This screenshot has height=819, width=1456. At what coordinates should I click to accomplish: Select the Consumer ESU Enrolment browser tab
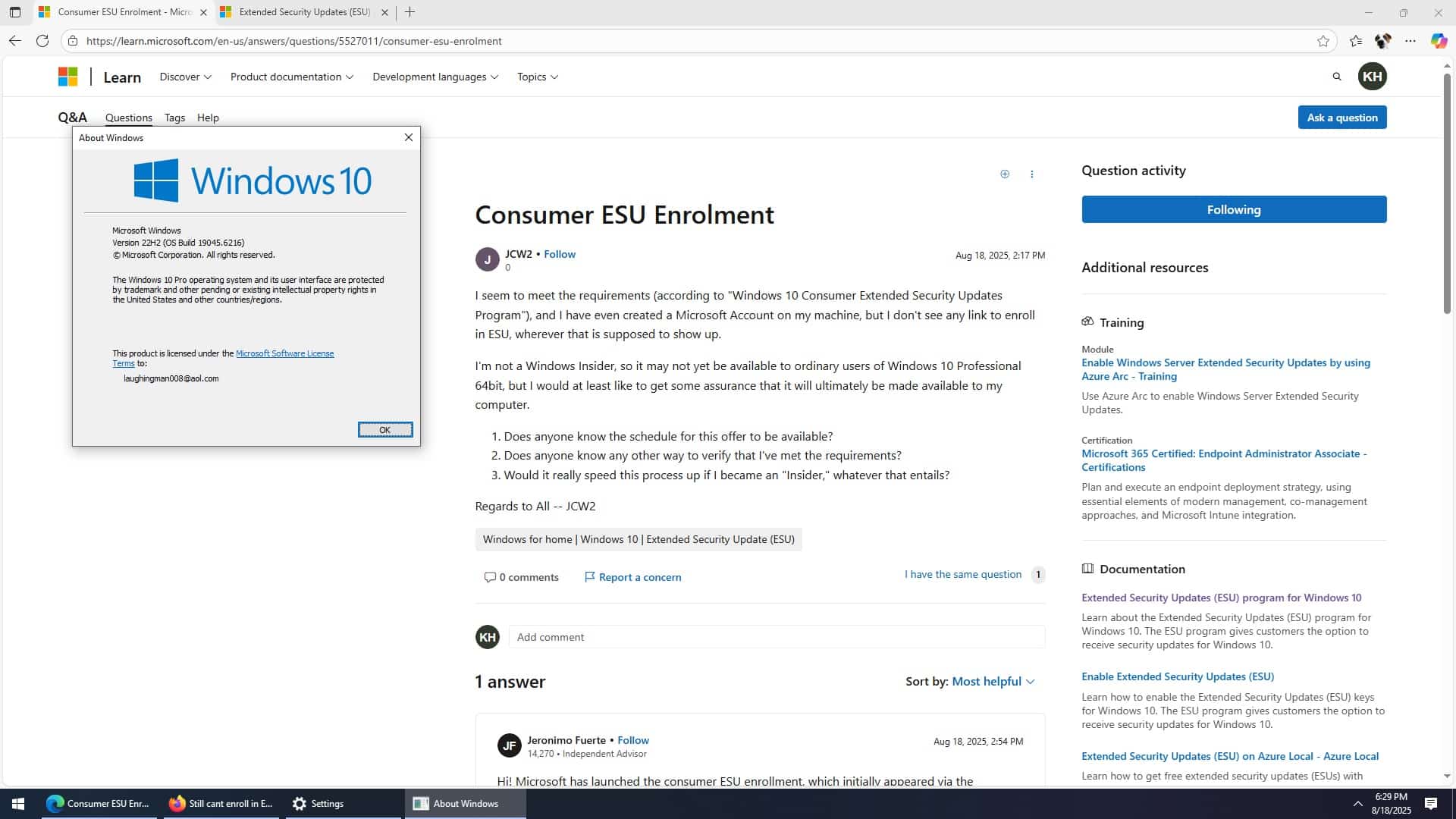click(x=124, y=12)
